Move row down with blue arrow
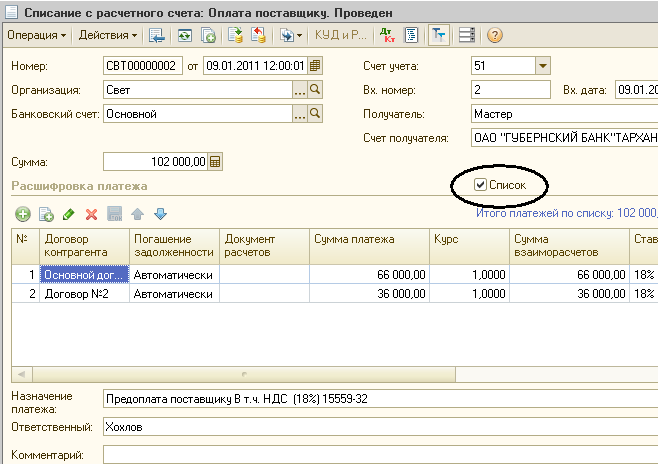658x464 pixels. [160, 214]
